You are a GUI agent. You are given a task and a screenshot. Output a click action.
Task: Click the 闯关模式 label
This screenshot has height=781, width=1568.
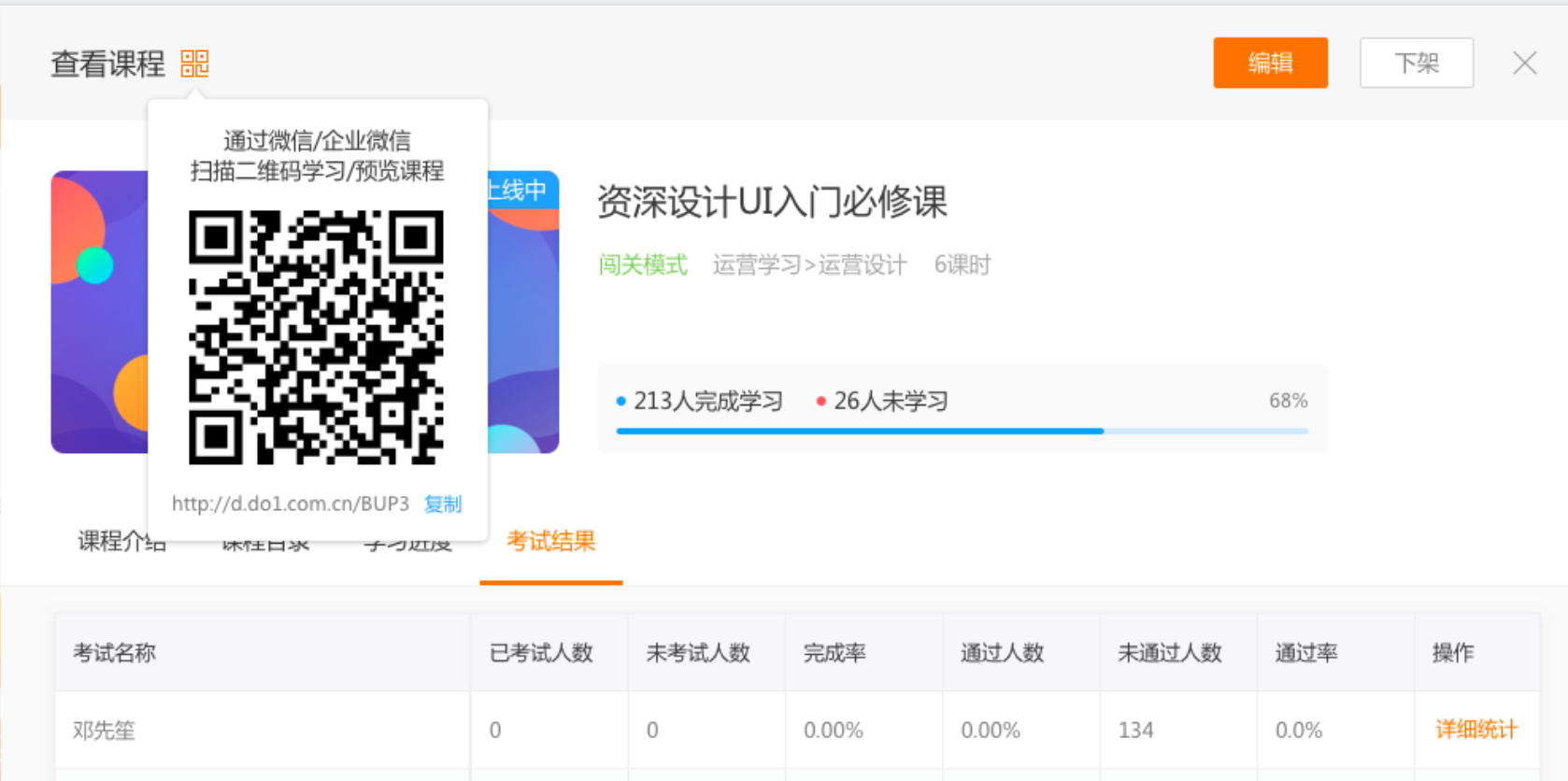pyautogui.click(x=643, y=265)
